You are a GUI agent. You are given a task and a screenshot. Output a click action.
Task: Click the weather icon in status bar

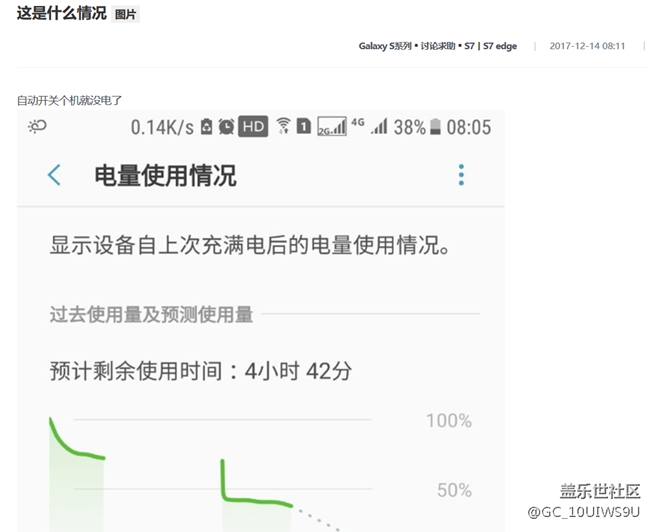37,127
